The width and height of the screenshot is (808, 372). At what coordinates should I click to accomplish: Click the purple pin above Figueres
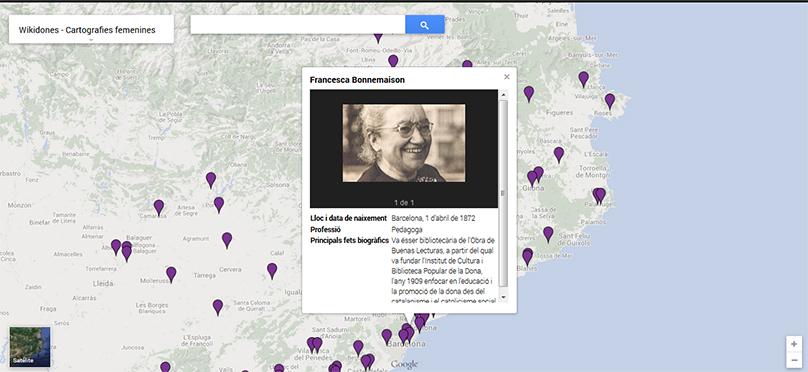(529, 93)
